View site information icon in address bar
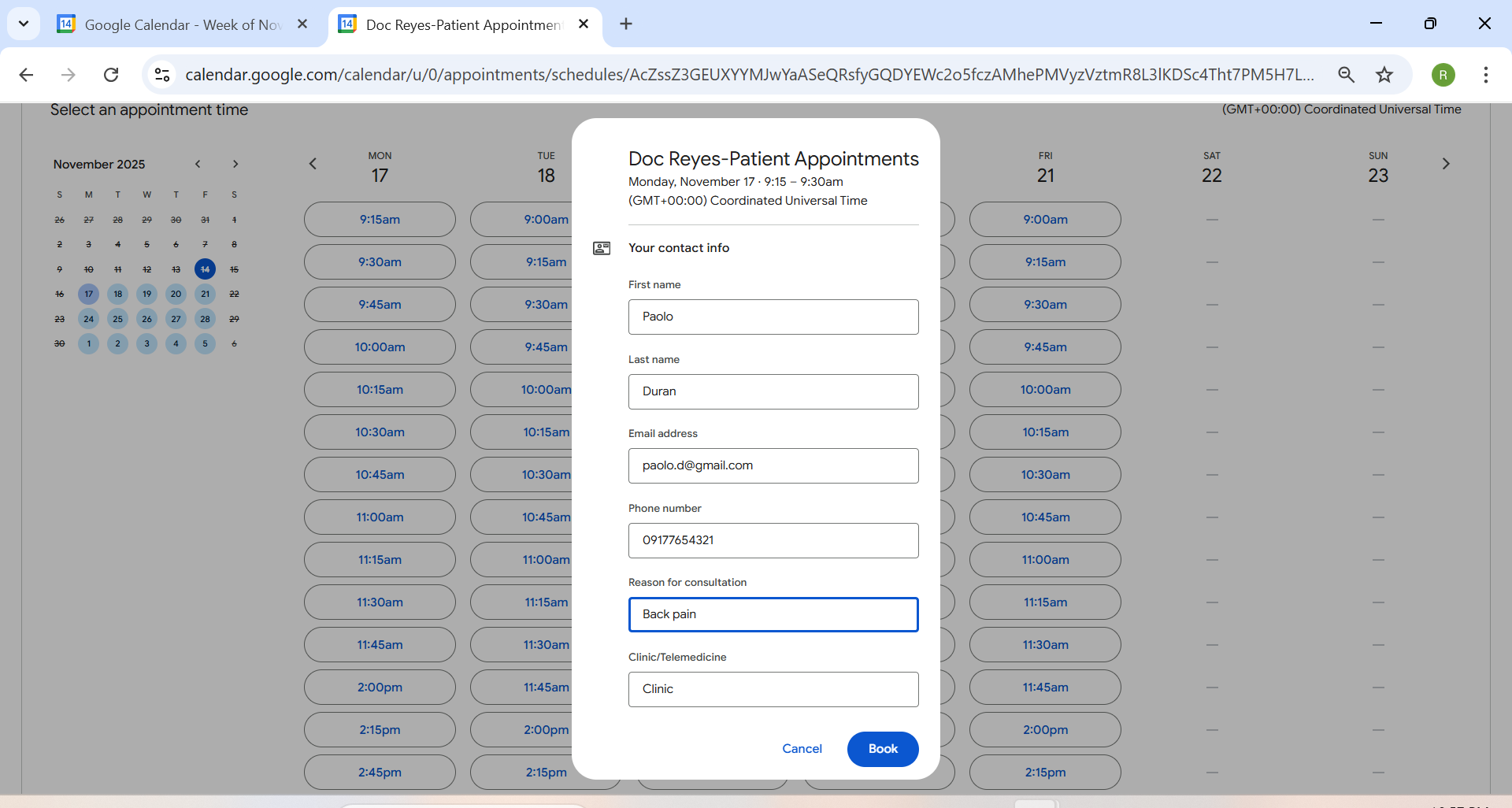 coord(162,75)
